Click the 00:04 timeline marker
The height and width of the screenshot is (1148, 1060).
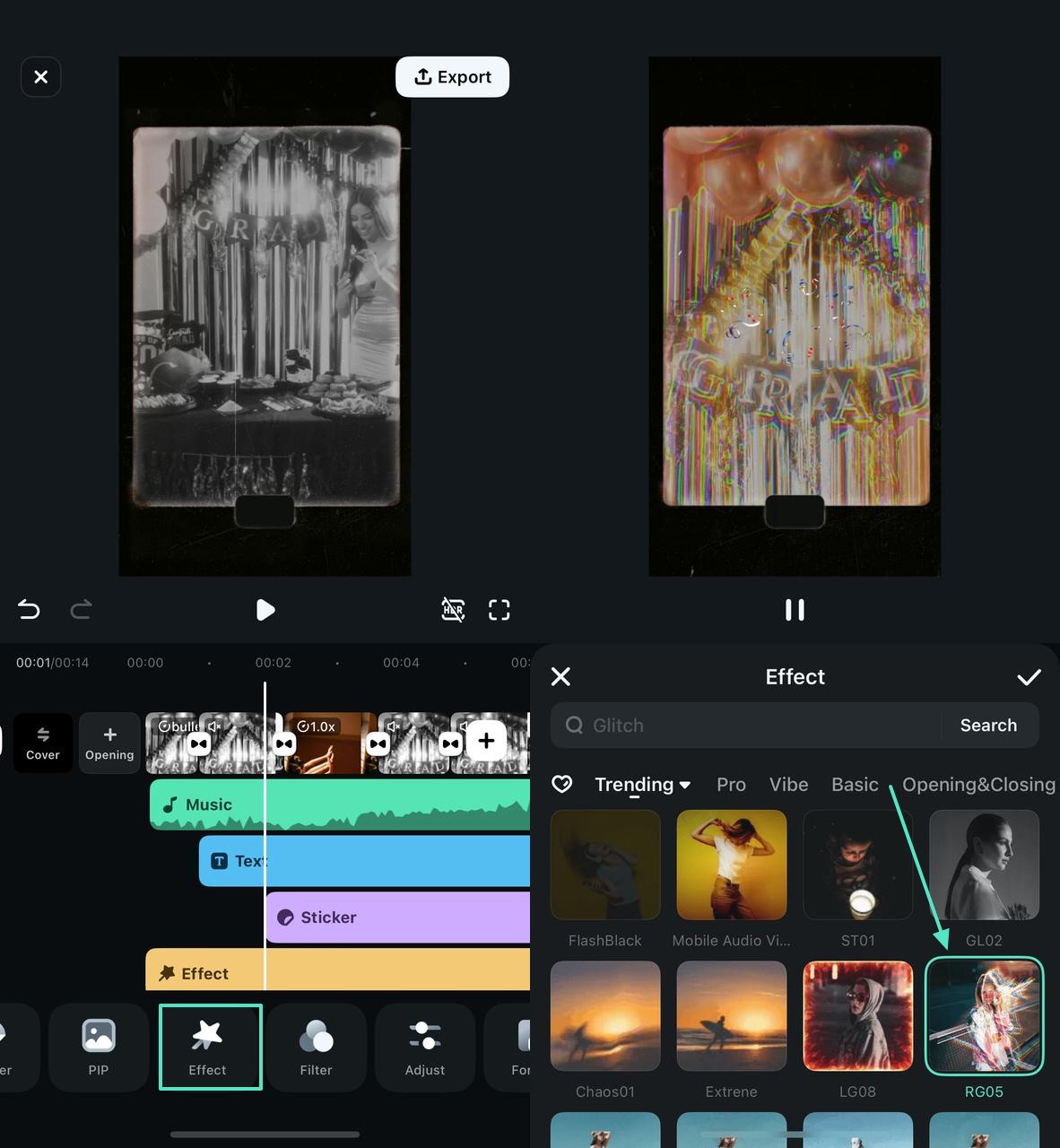tap(401, 663)
